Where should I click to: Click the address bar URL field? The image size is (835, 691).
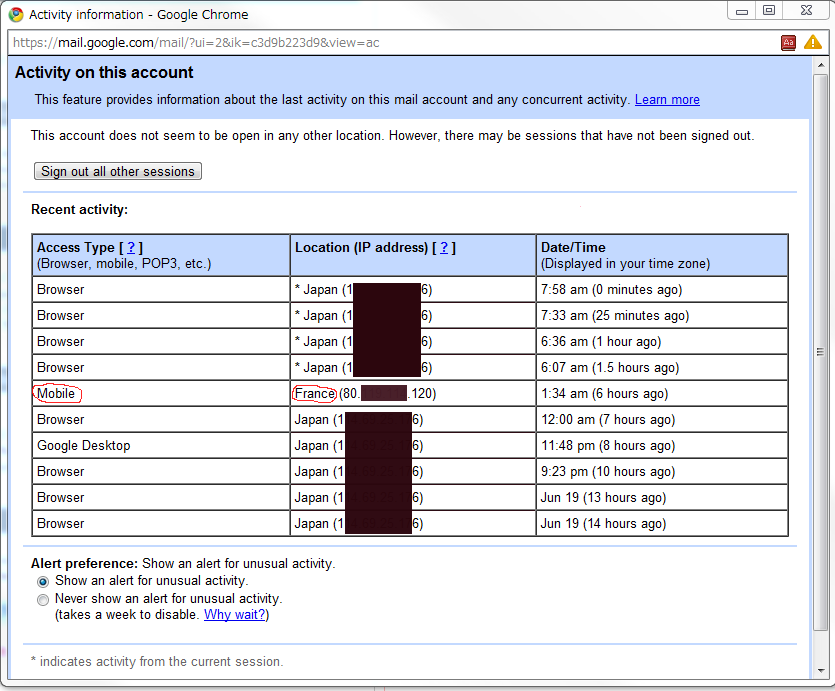click(x=391, y=43)
